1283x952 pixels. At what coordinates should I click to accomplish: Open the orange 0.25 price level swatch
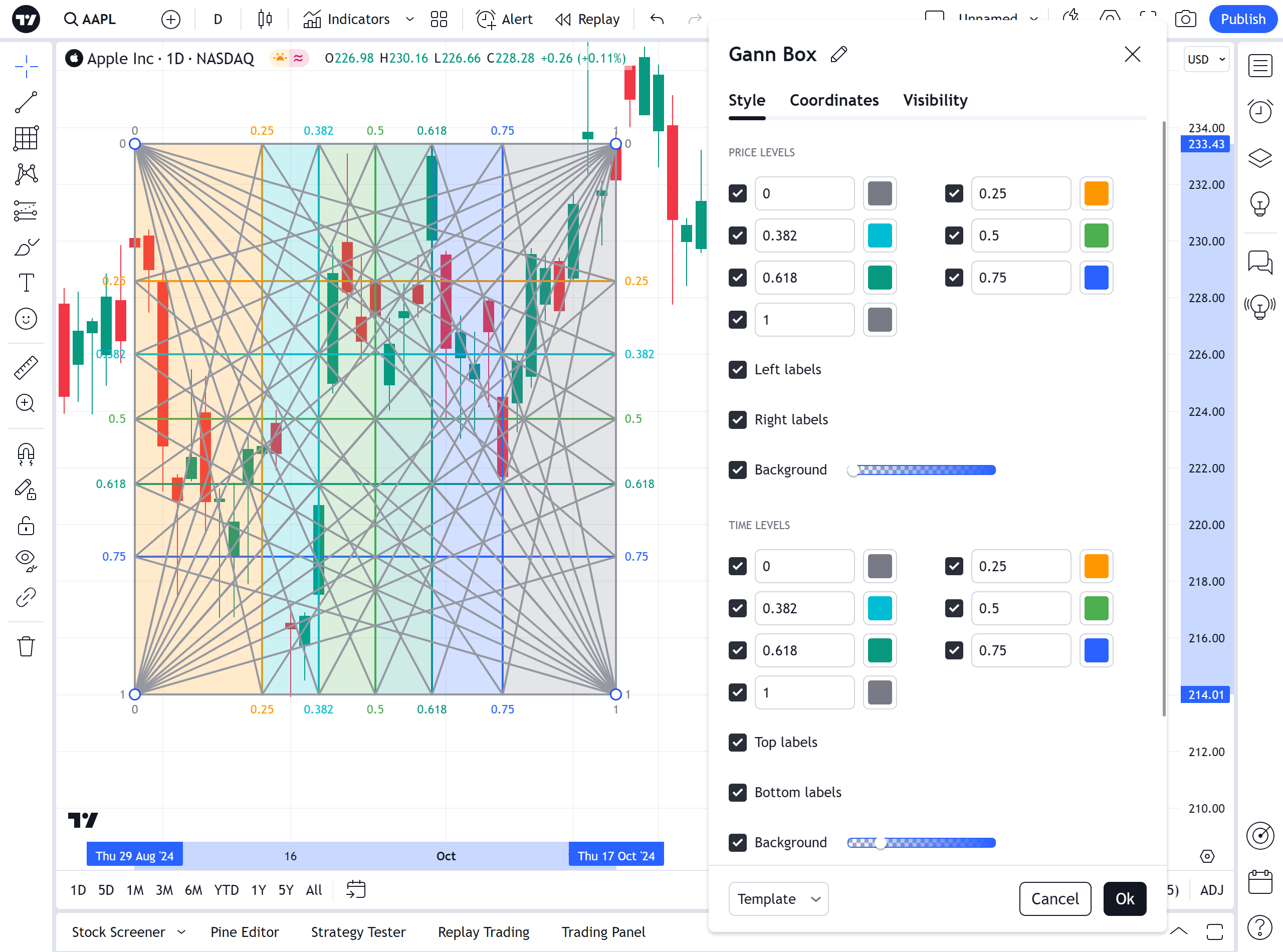(x=1096, y=193)
